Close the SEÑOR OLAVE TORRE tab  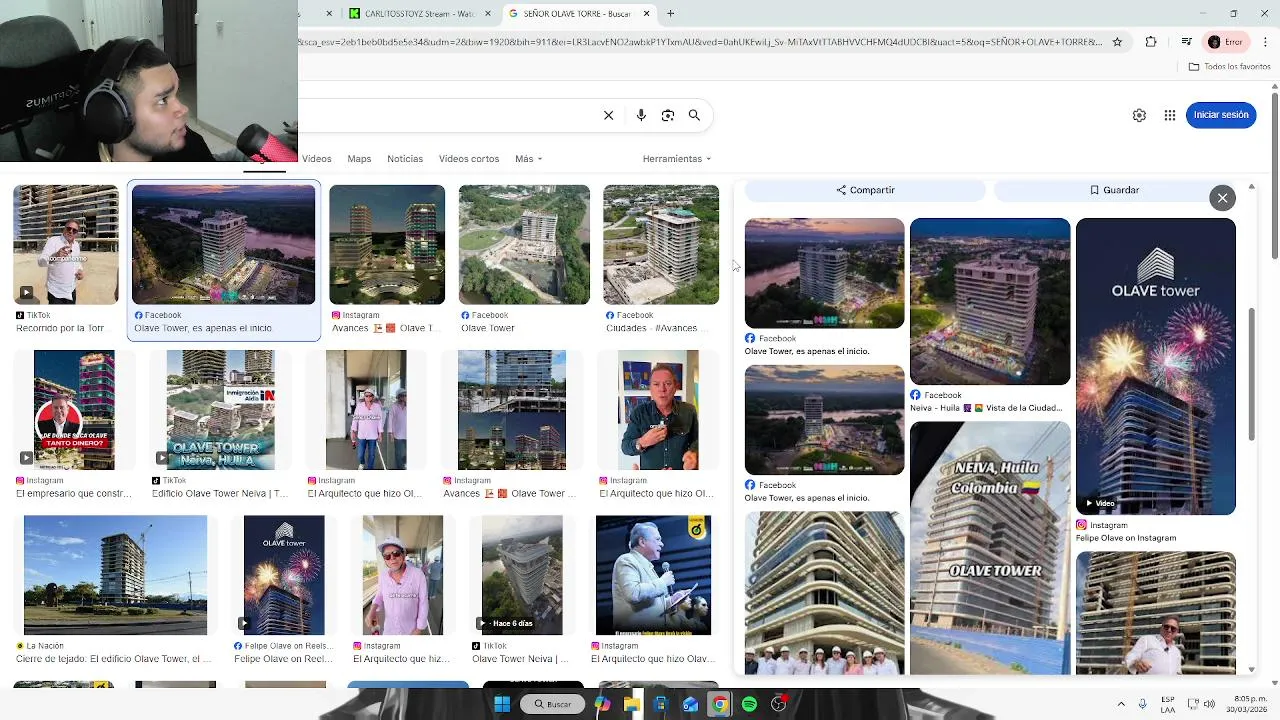point(646,13)
